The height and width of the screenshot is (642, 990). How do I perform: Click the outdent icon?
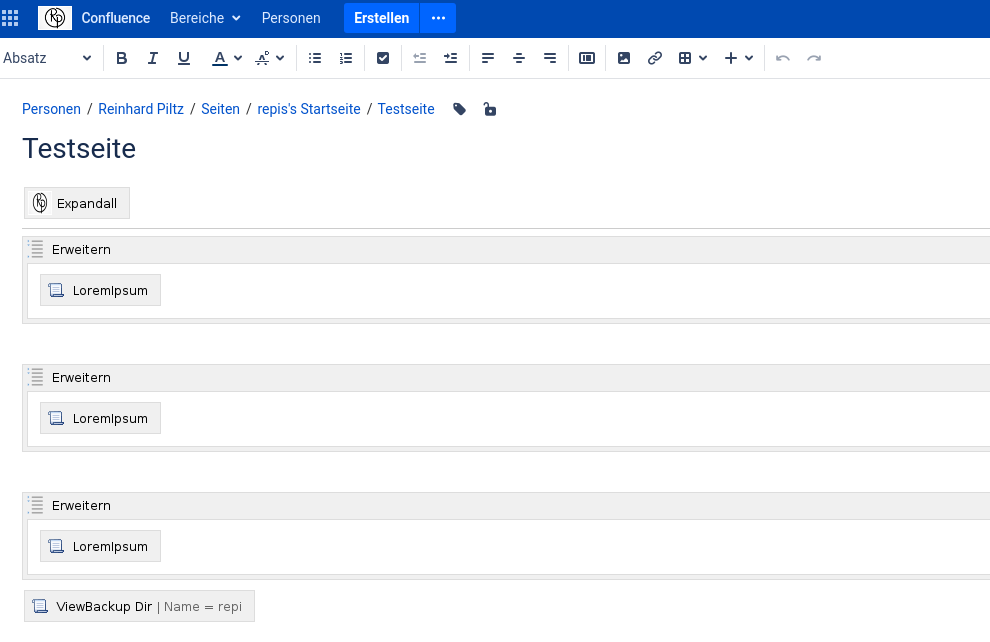click(420, 58)
